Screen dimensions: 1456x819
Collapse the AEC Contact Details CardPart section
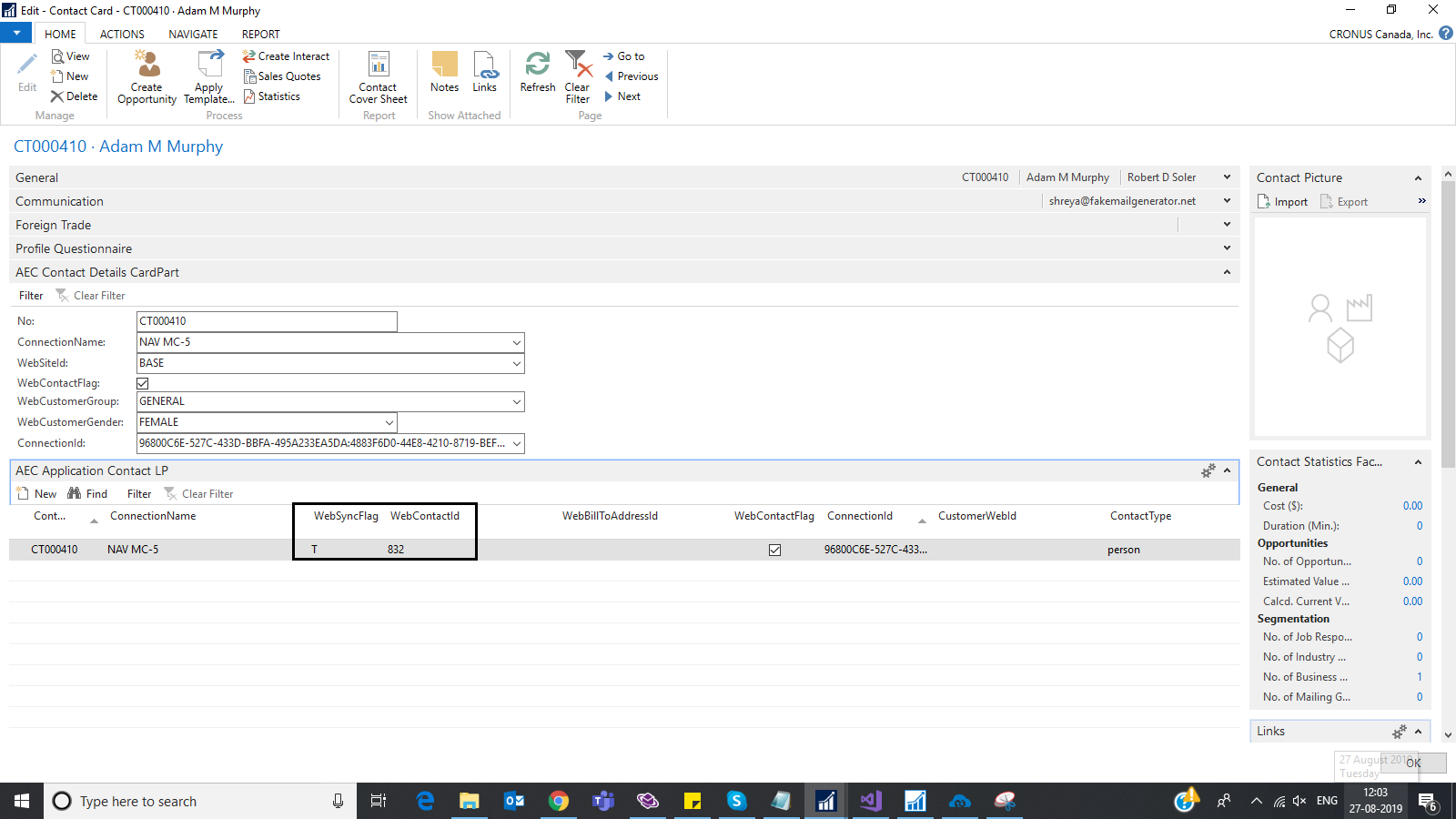click(x=1226, y=271)
